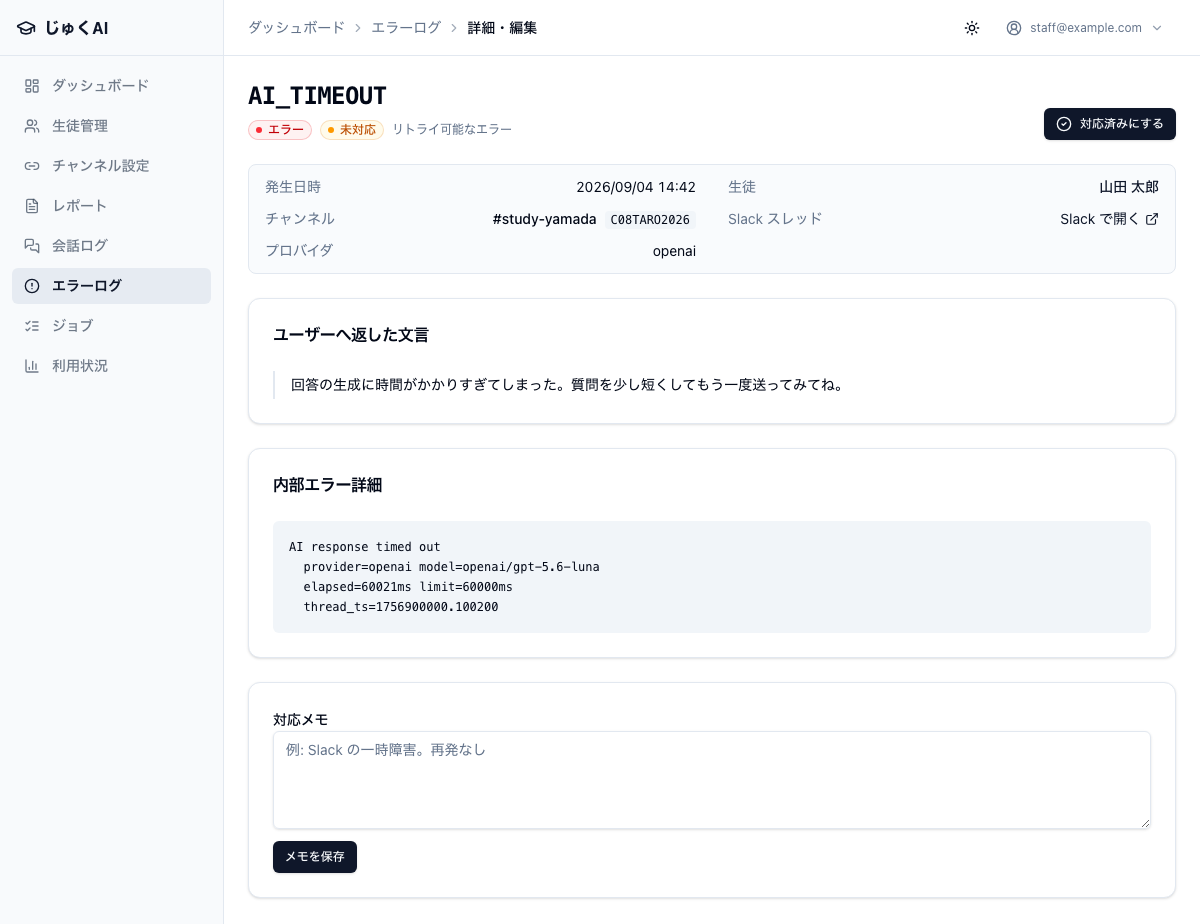Image resolution: width=1200 pixels, height=924 pixels.
Task: Click the 利用状況 bar chart icon
Action: coord(32,366)
